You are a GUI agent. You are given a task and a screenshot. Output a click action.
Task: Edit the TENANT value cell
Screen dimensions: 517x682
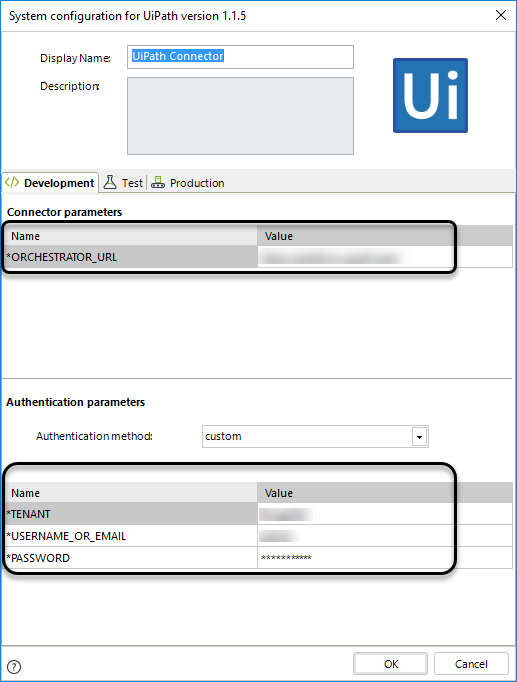(384, 514)
